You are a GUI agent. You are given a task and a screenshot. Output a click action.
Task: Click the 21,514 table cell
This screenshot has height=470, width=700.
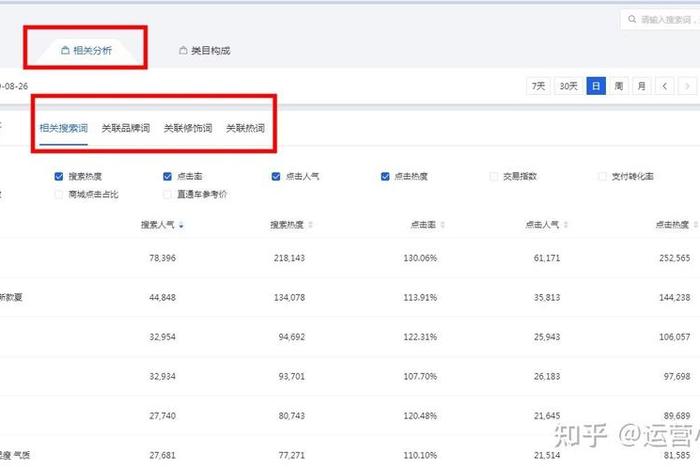click(547, 455)
